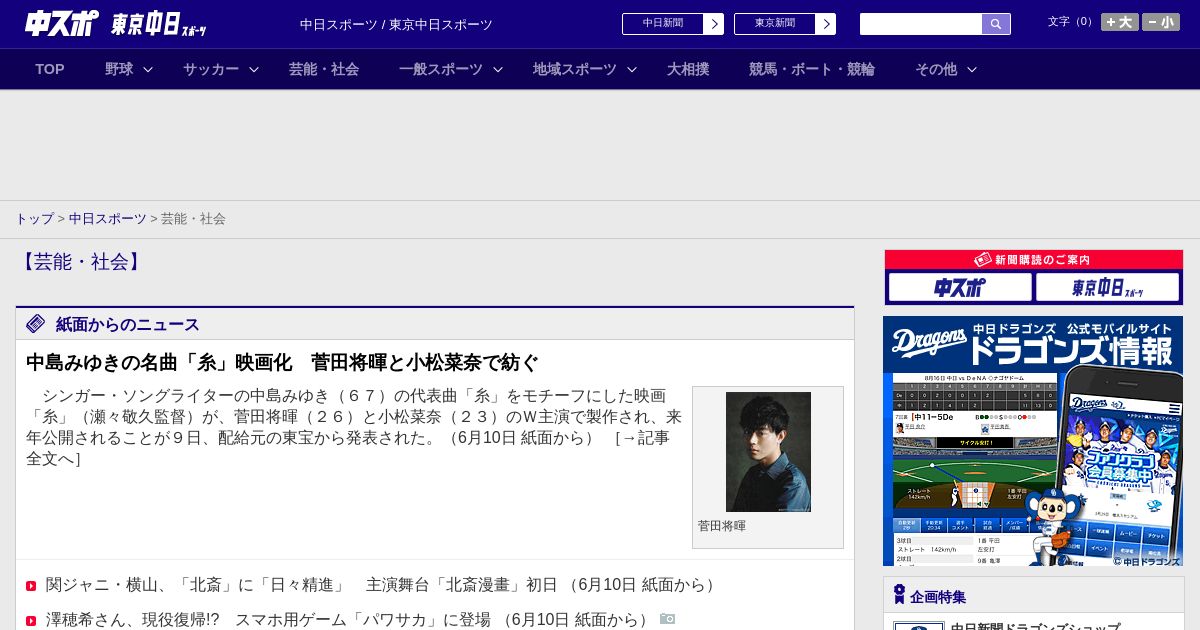Open the ドラゴンズ情報 mobile site banner
This screenshot has height=630, width=1200.
pyautogui.click(x=1033, y=441)
